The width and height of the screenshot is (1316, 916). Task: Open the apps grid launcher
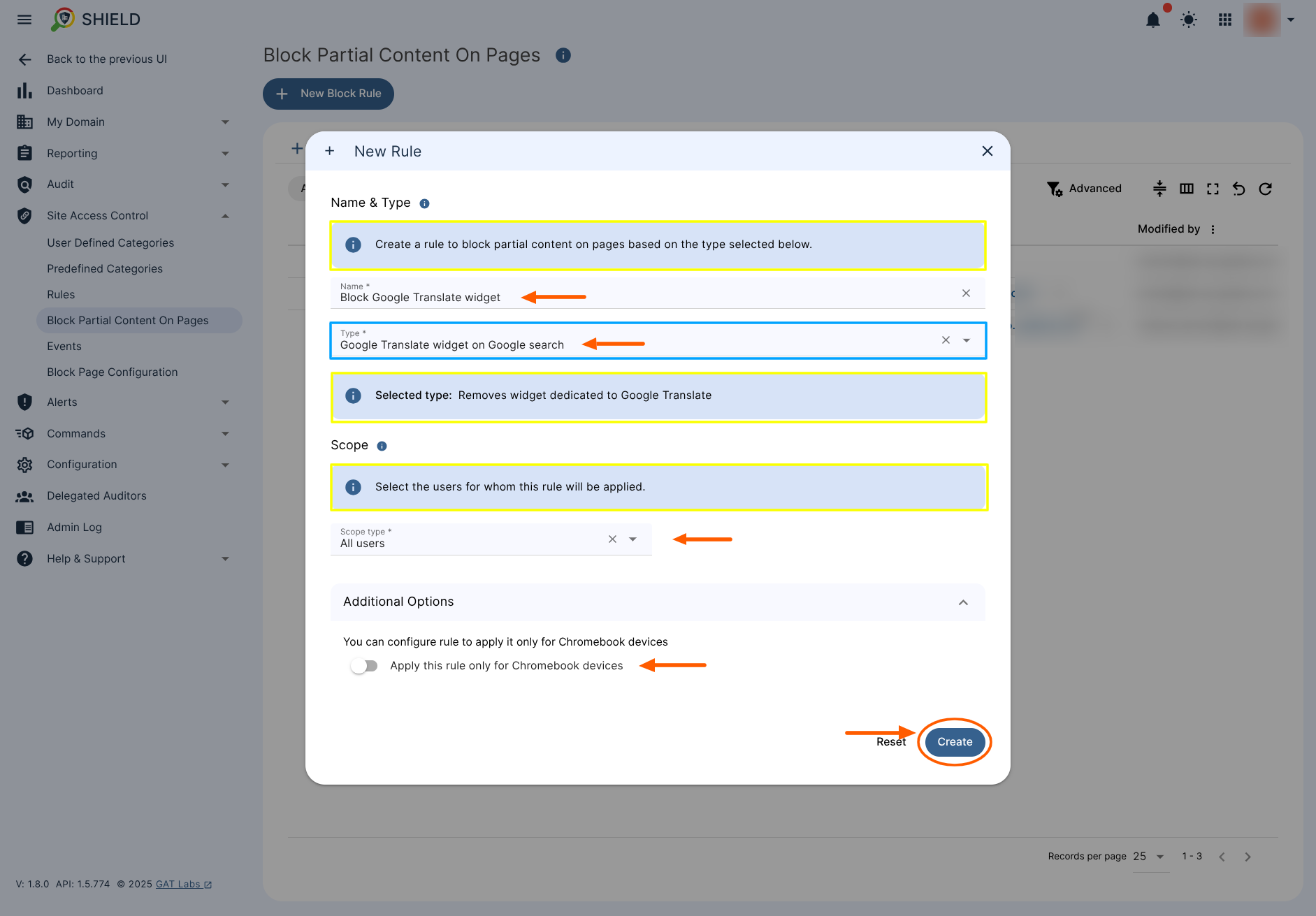[1225, 20]
